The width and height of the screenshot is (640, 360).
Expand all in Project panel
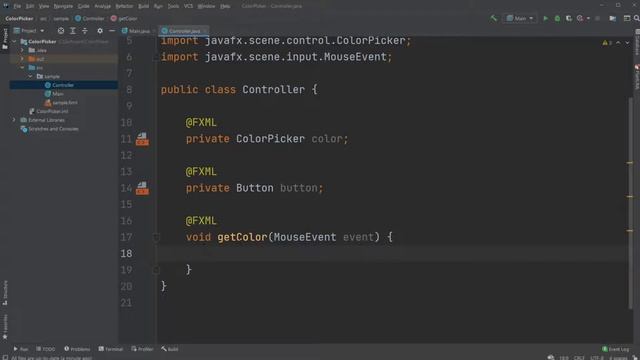click(x=73, y=31)
